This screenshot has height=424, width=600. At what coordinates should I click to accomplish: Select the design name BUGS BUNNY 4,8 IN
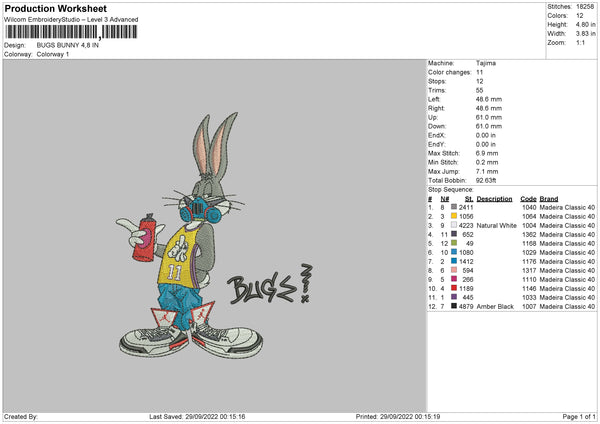tap(68, 45)
